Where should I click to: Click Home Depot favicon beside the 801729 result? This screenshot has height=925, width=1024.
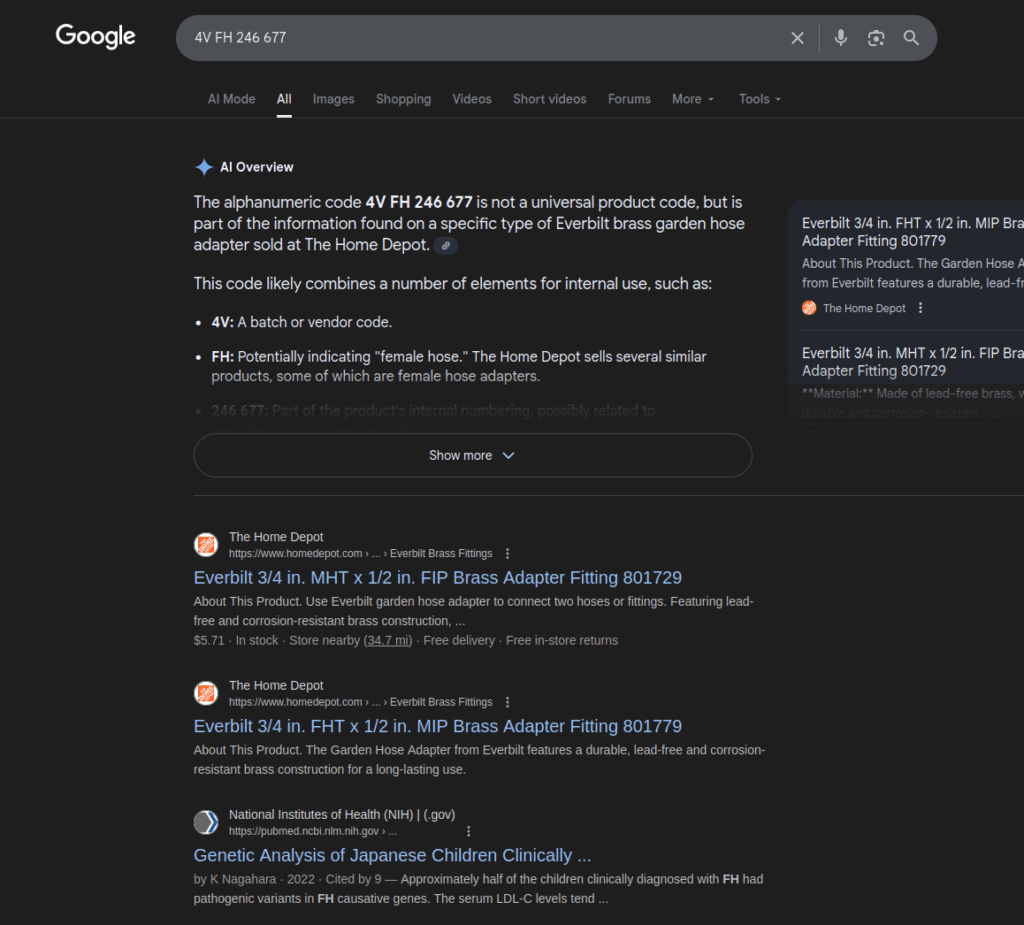pos(206,544)
